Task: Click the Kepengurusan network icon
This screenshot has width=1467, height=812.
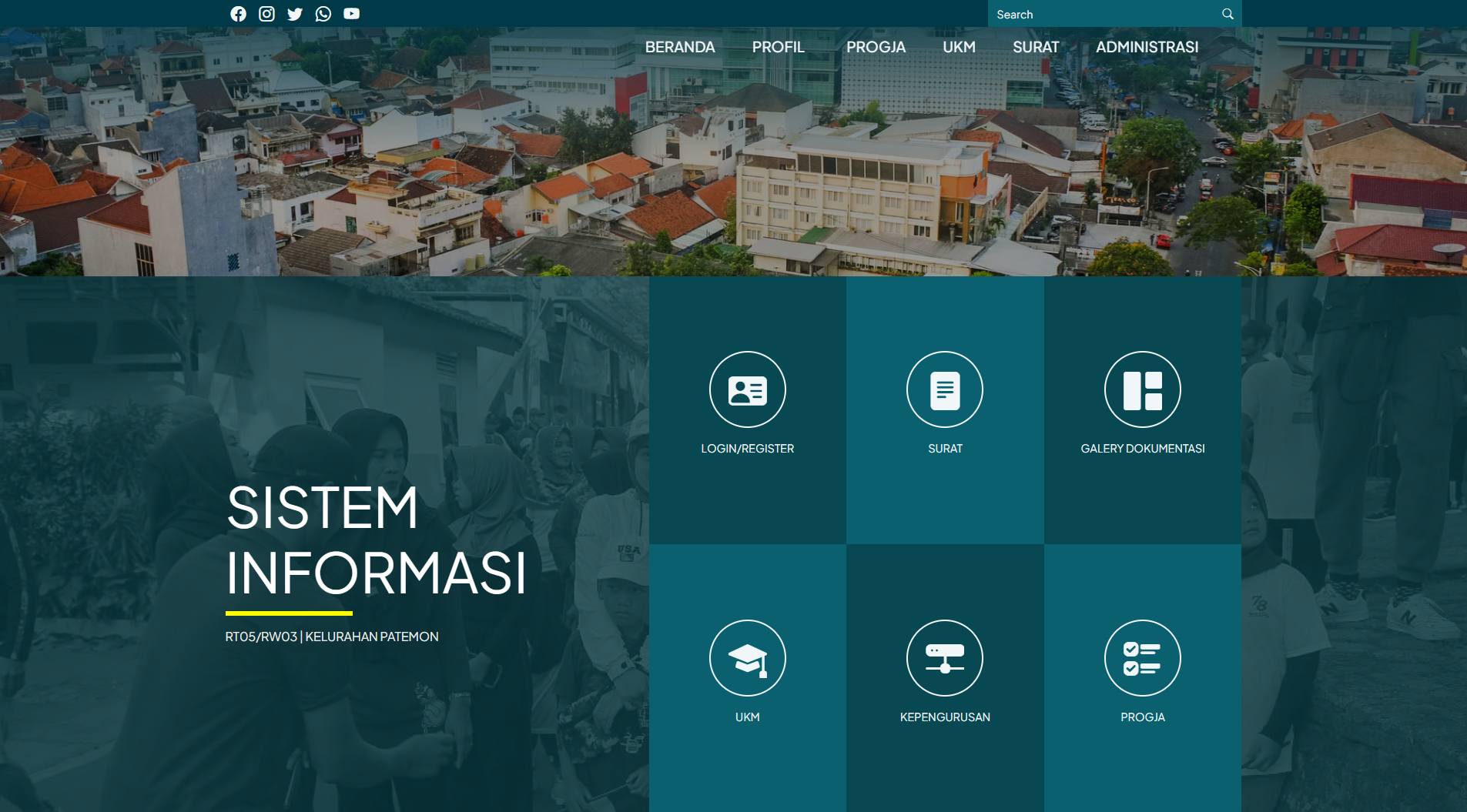Action: (945, 658)
